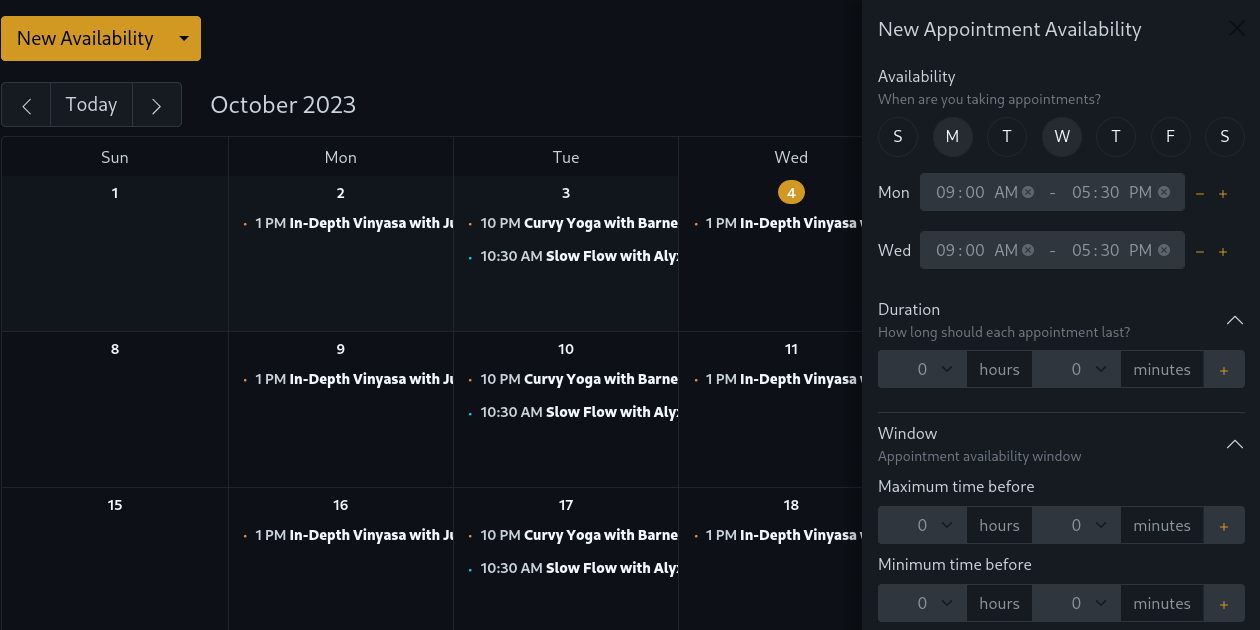Screen dimensions: 1260x630
Task: Add another Wed time range with plus
Action: click(x=1223, y=251)
